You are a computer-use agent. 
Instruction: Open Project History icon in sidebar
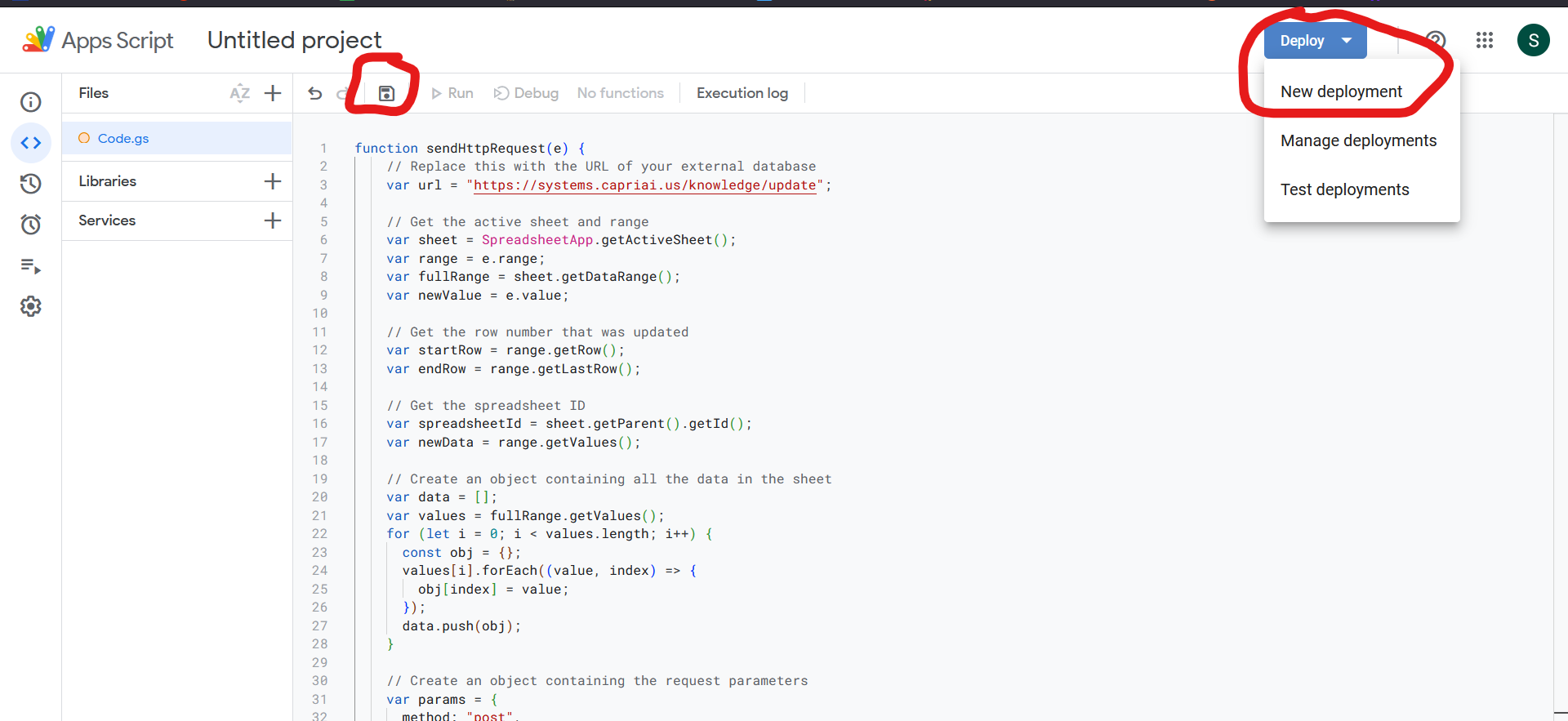[31, 184]
